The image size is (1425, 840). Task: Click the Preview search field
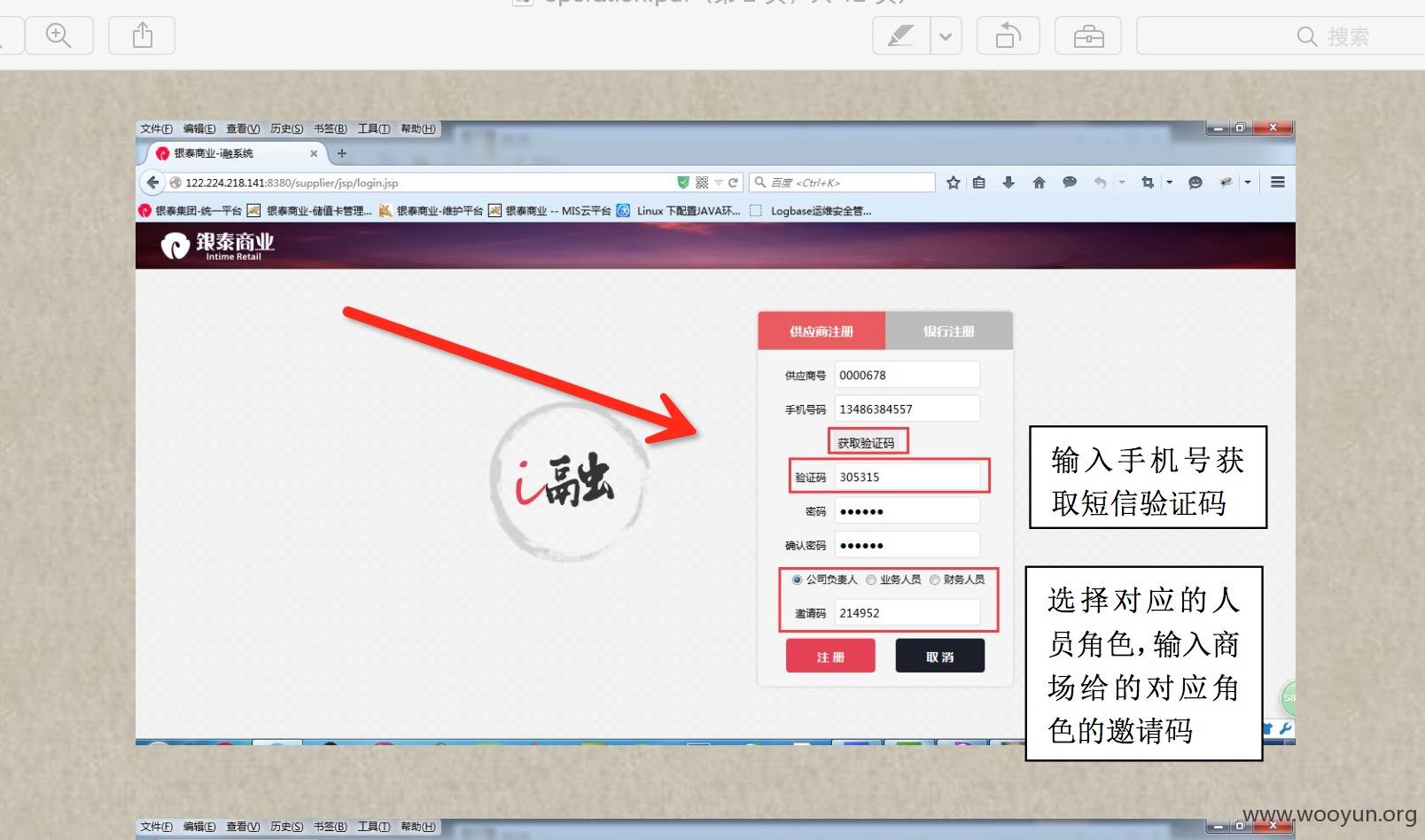[x=1281, y=36]
